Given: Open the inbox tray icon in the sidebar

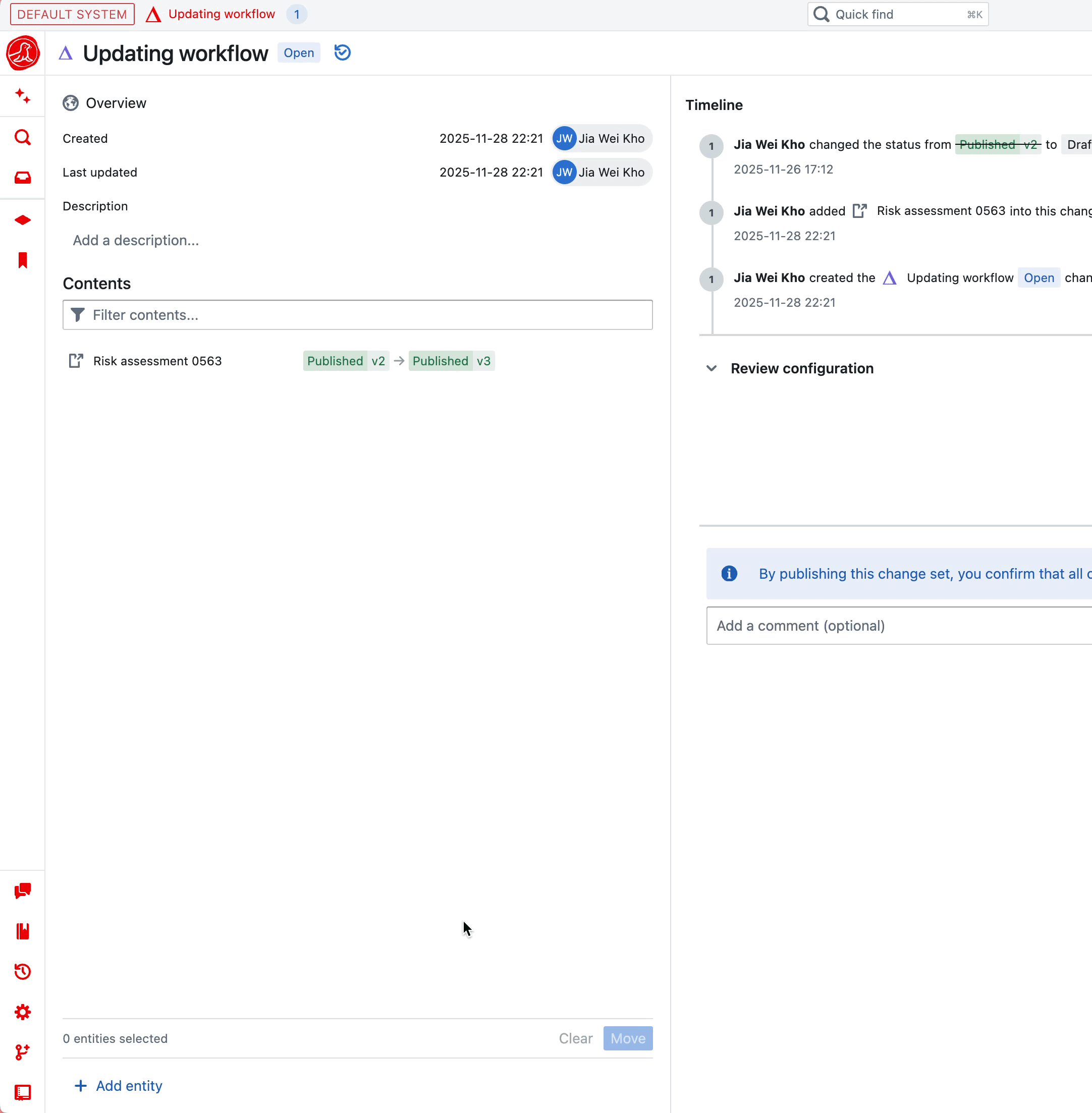Looking at the screenshot, I should coord(22,178).
